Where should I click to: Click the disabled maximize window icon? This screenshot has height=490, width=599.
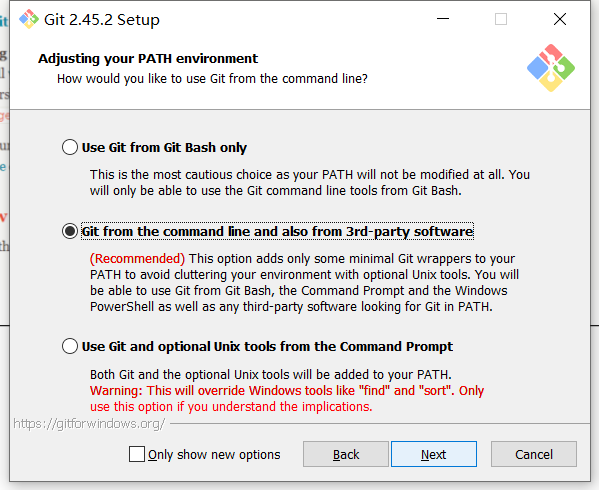[x=501, y=19]
